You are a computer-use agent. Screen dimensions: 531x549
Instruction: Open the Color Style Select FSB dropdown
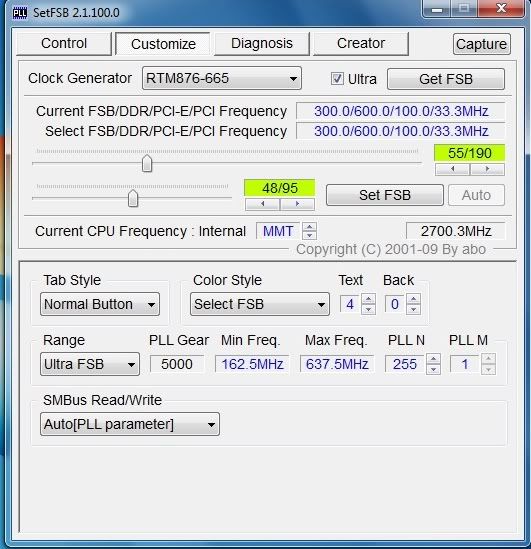coord(260,304)
